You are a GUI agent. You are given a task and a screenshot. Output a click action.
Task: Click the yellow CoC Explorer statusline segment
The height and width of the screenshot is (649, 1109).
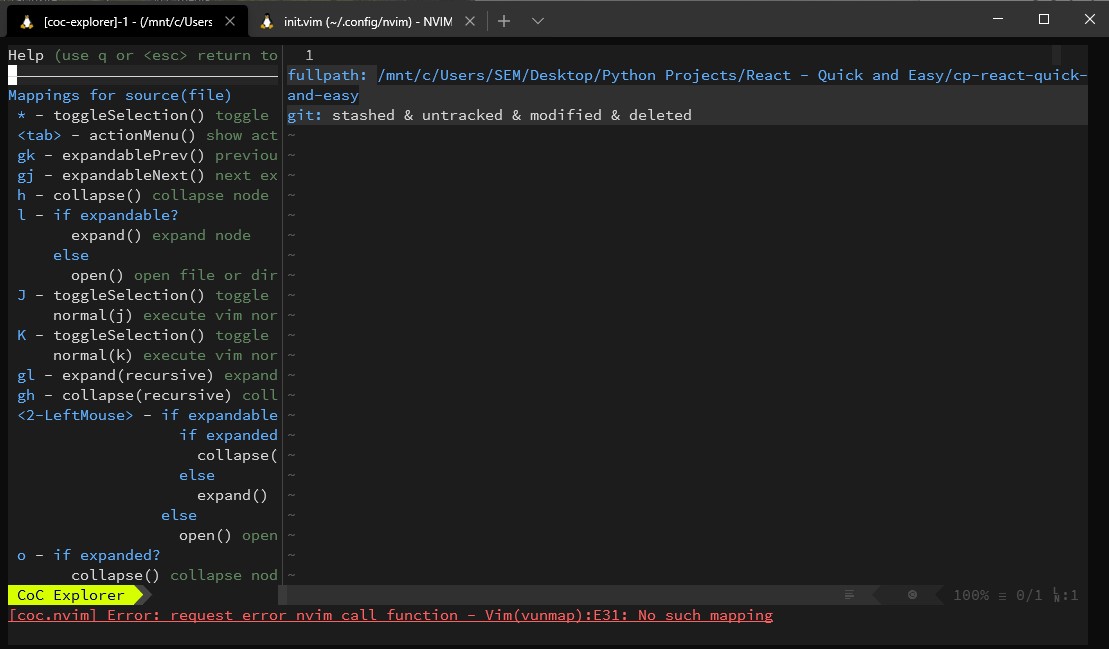[x=70, y=595]
